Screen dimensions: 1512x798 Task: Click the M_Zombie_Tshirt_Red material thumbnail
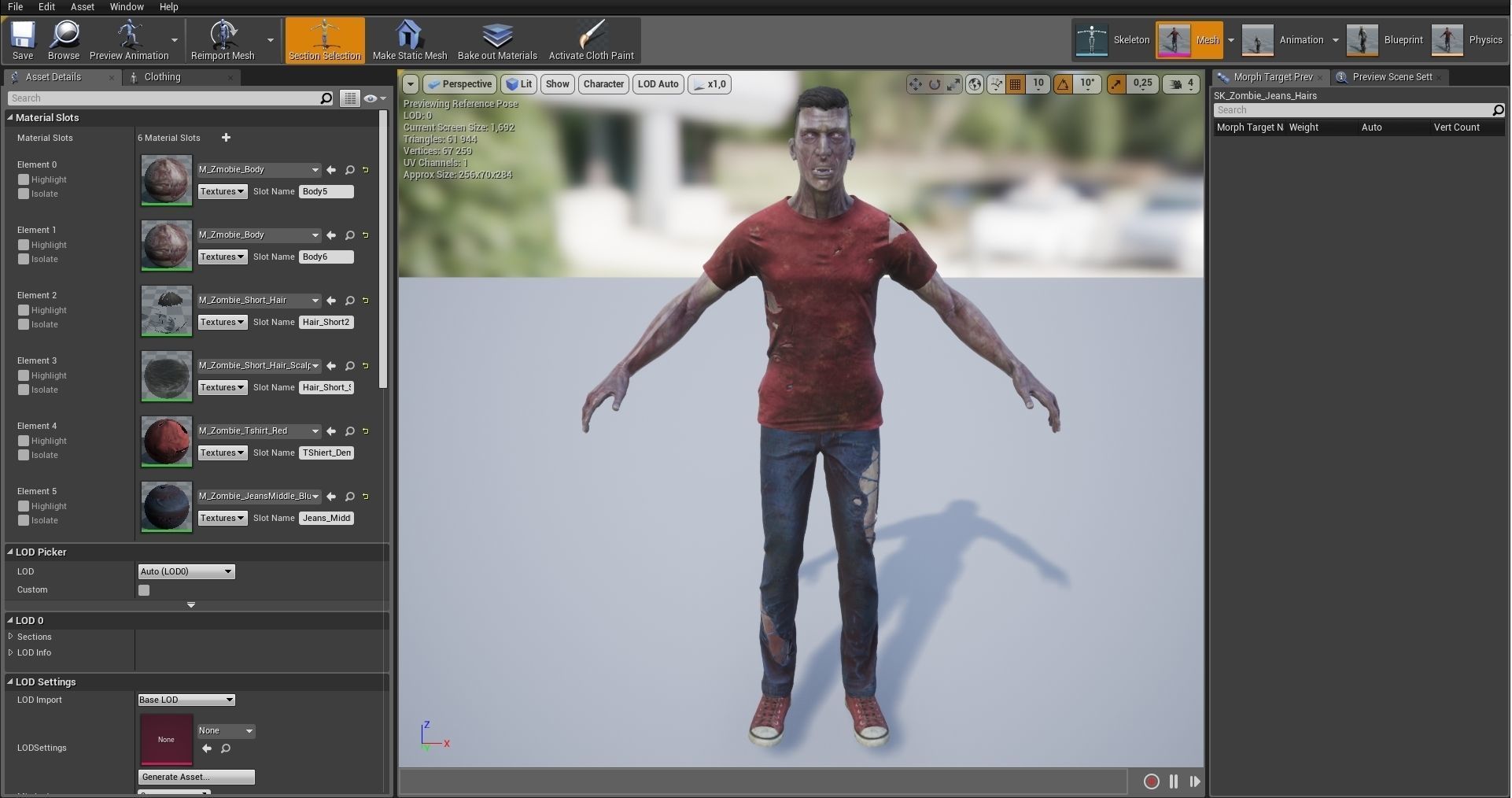tap(165, 441)
